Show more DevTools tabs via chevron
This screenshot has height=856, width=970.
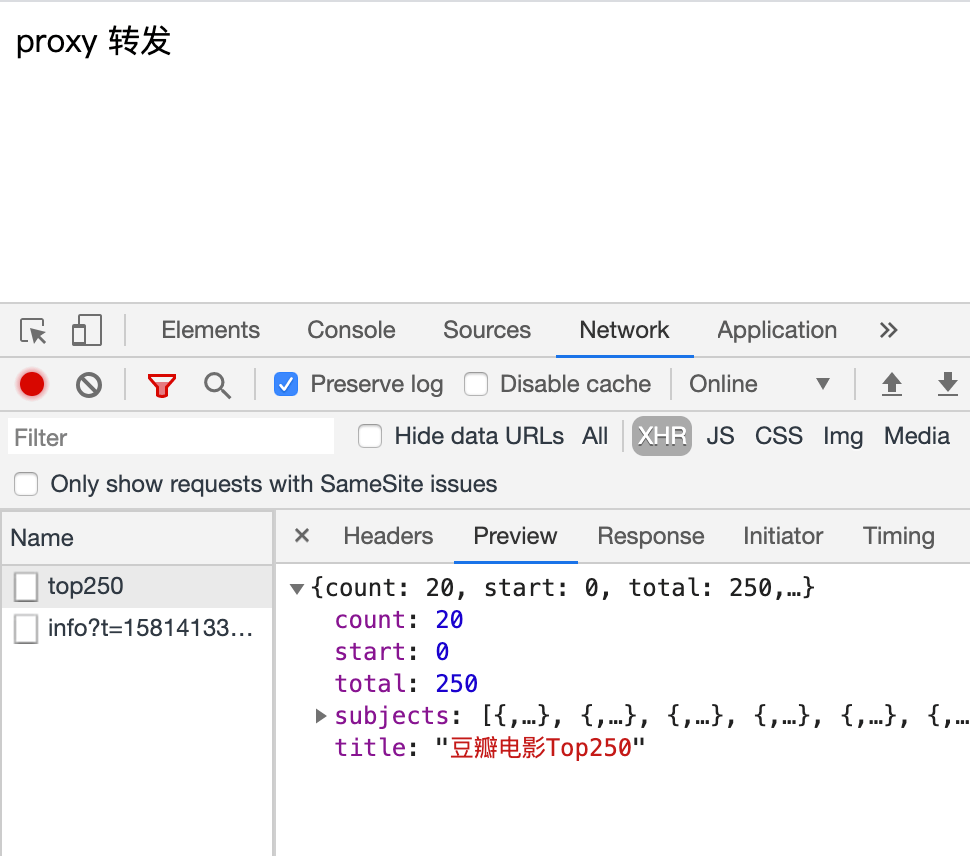tap(888, 330)
